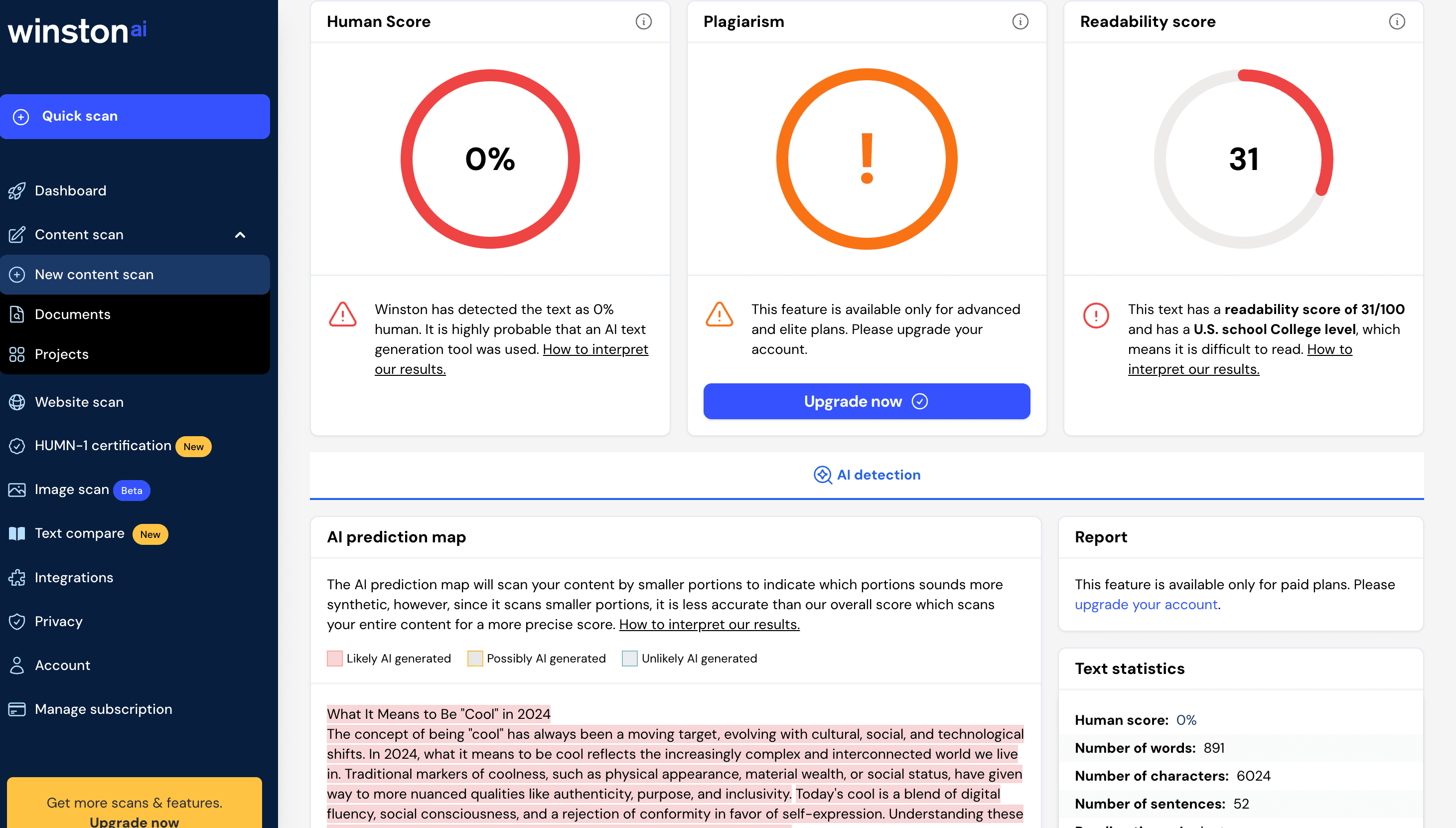Start a Quick scan
Image resolution: width=1456 pixels, height=828 pixels.
click(x=135, y=117)
